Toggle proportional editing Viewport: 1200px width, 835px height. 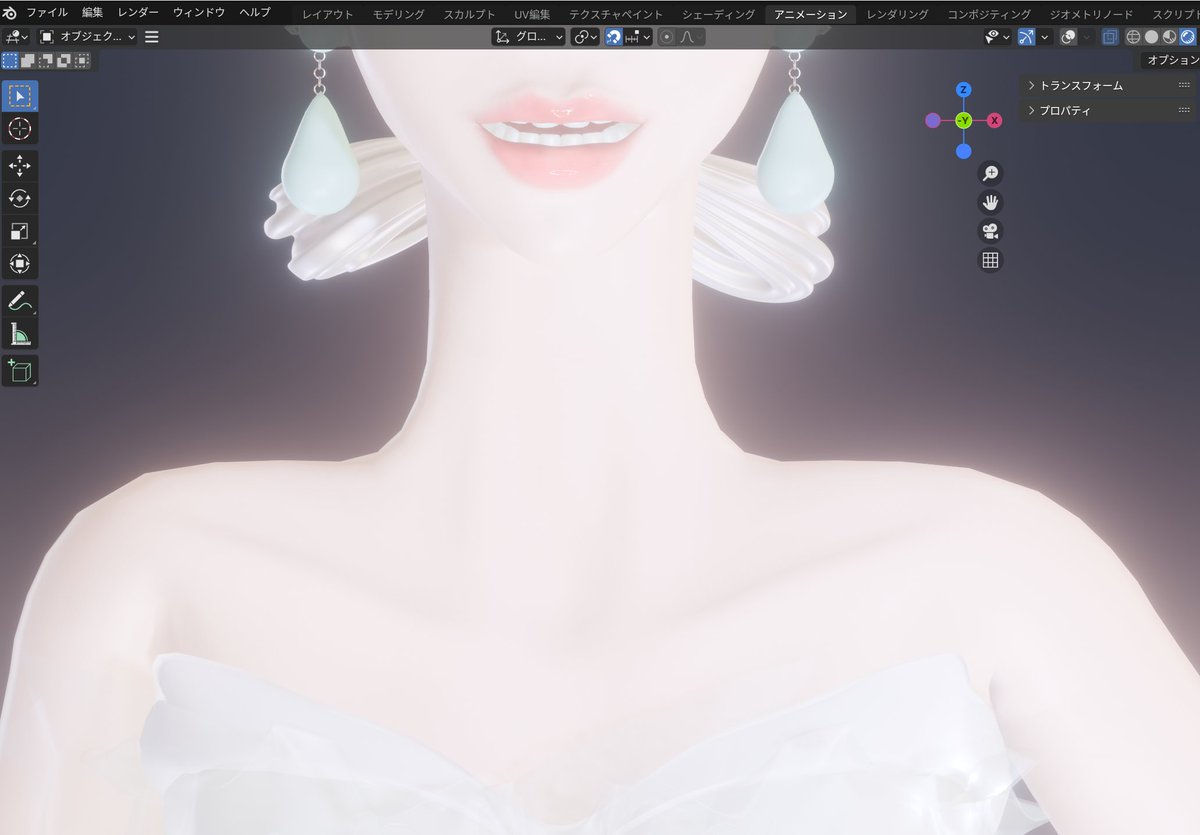coord(667,37)
